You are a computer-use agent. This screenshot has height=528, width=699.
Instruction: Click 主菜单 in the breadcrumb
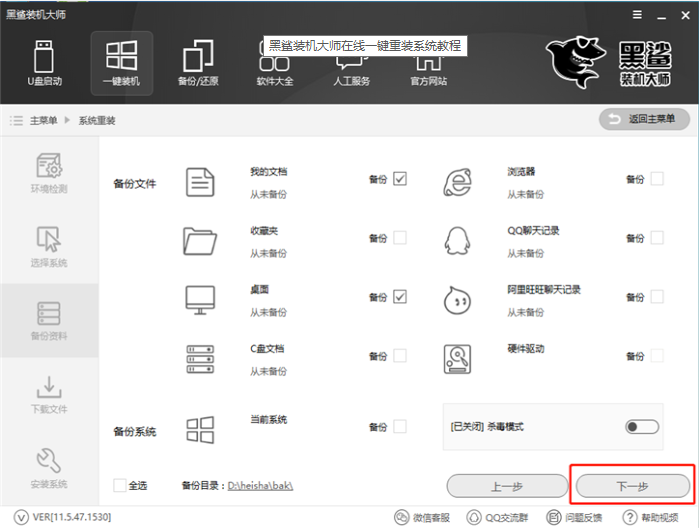(x=44, y=121)
